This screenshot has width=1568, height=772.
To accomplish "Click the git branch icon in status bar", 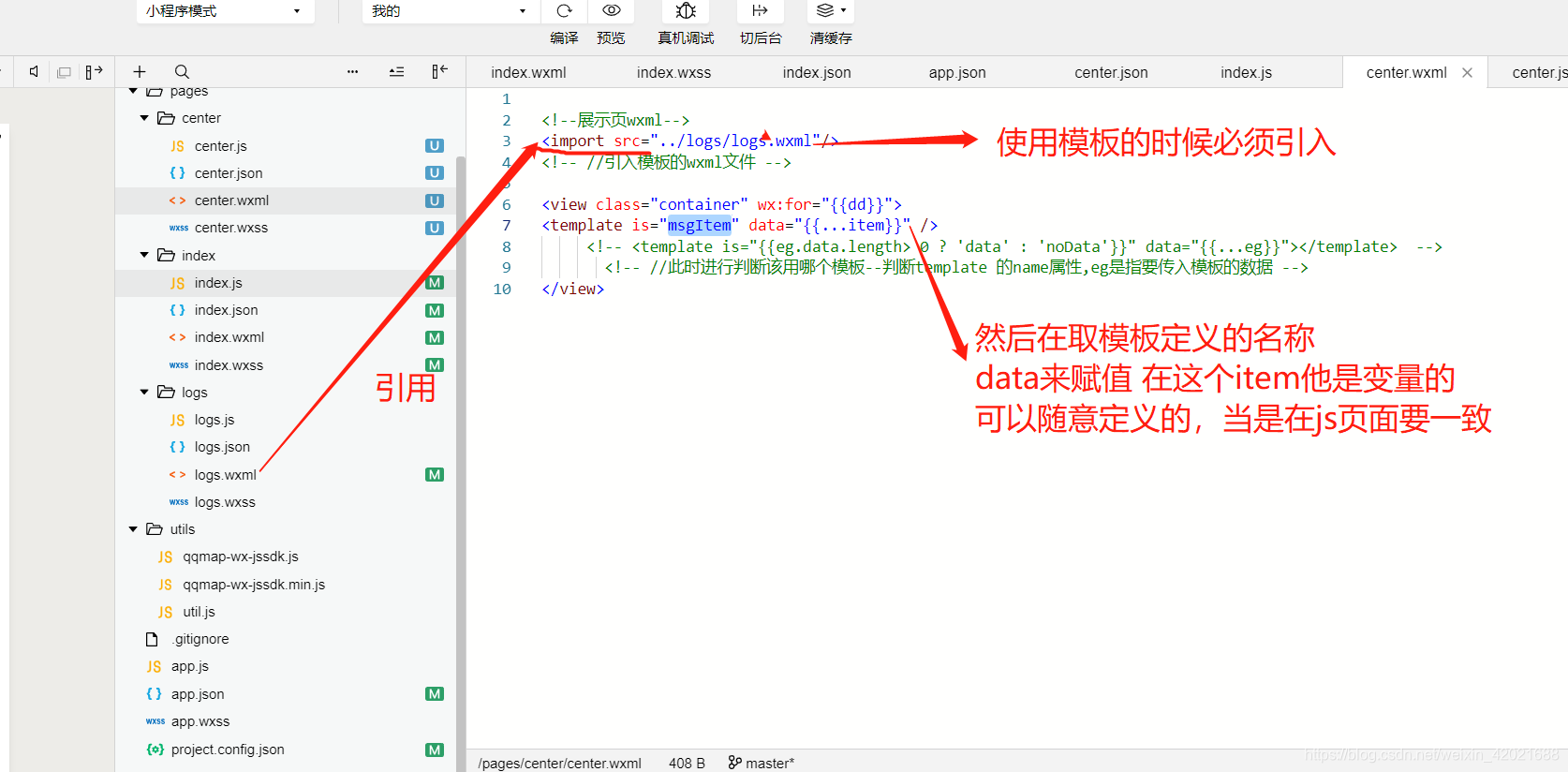I will (735, 763).
